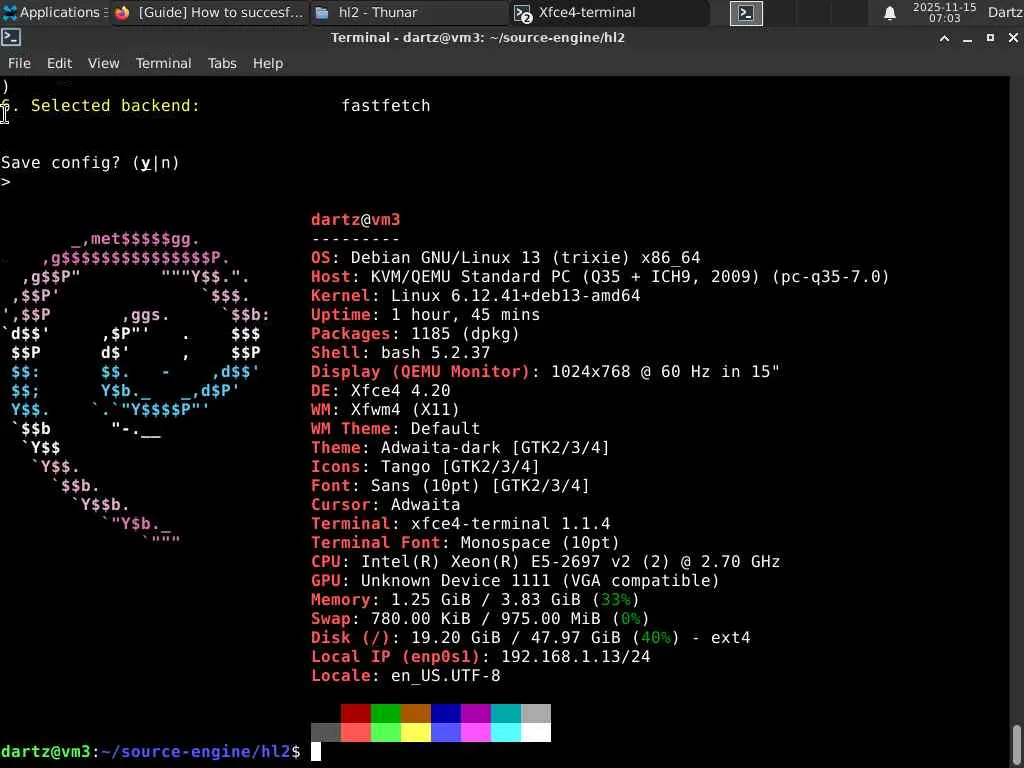Click the 'Font: Sans (10pt)' line
The width and height of the screenshot is (1024, 768).
[x=450, y=485]
